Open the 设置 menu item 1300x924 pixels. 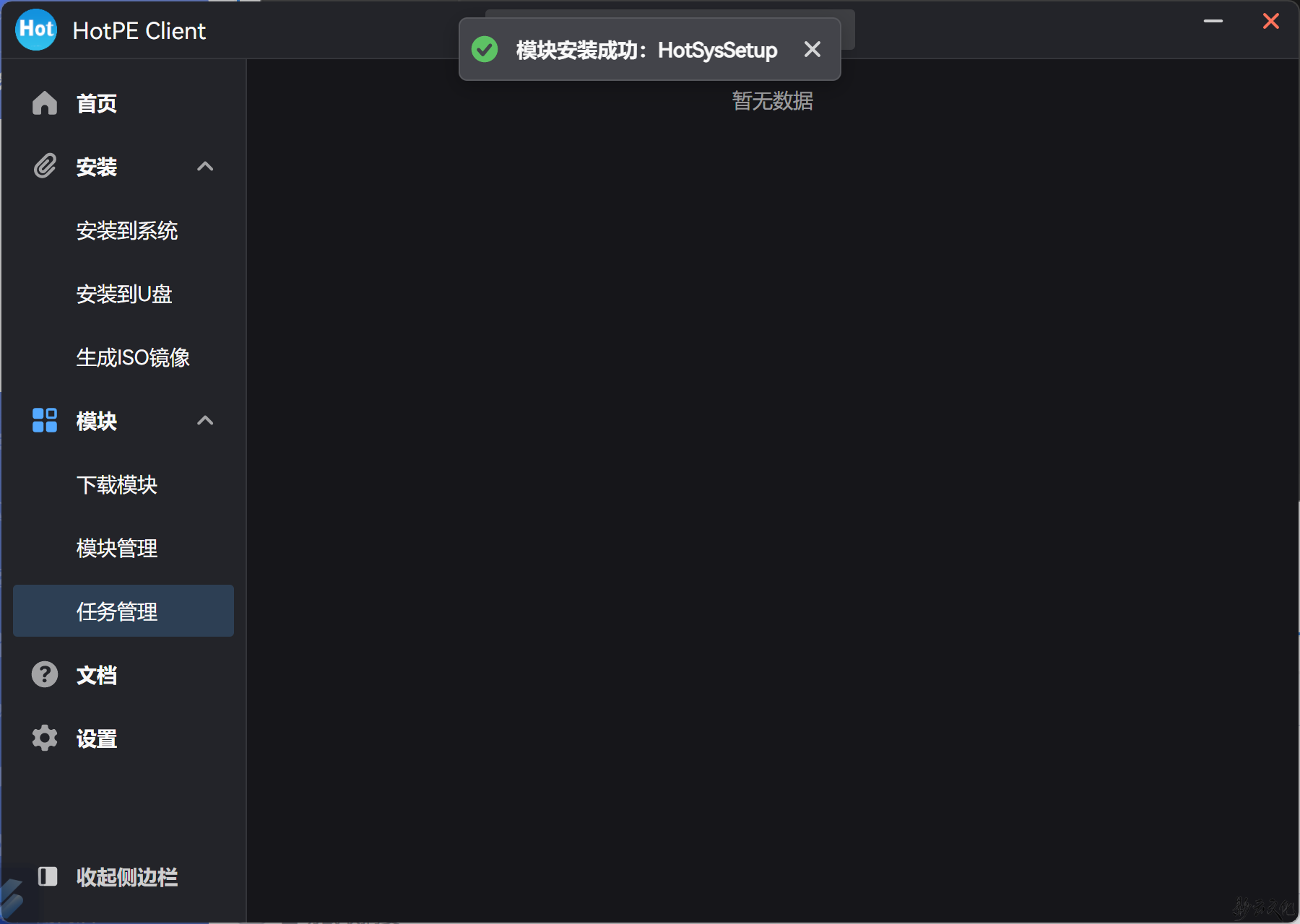(123, 738)
